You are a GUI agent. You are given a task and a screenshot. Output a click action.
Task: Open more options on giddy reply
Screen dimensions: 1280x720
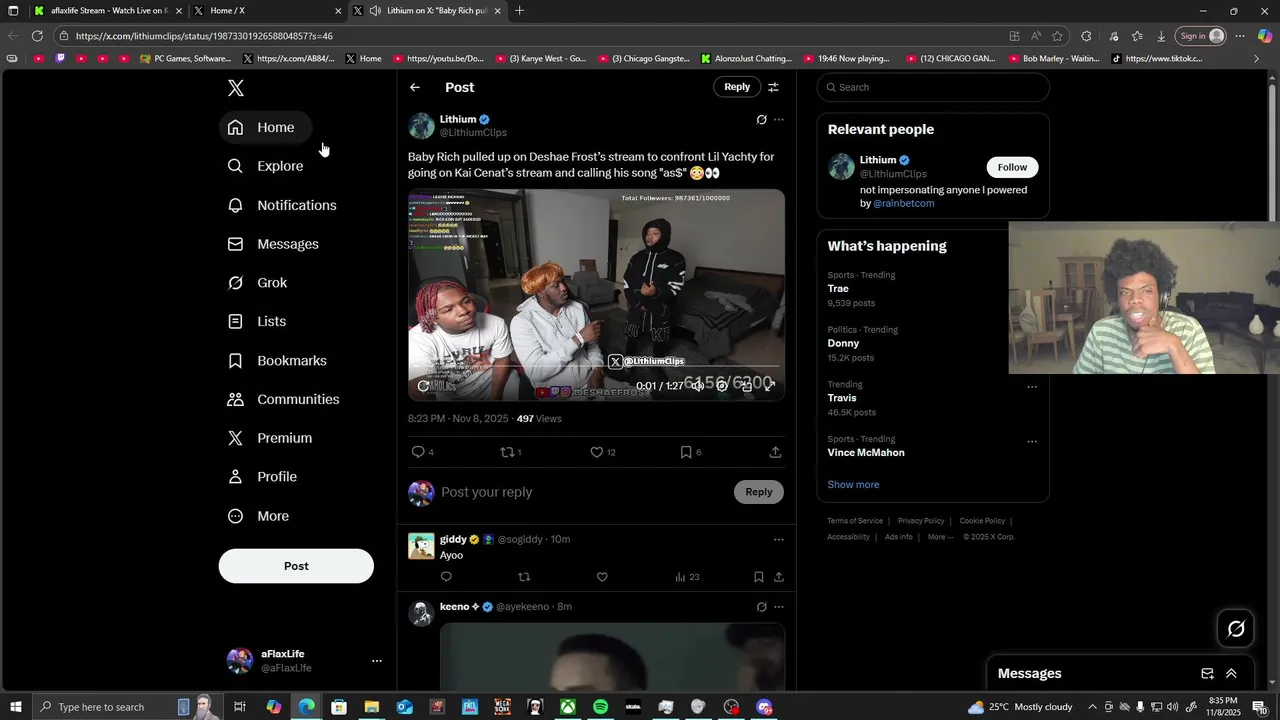click(779, 540)
